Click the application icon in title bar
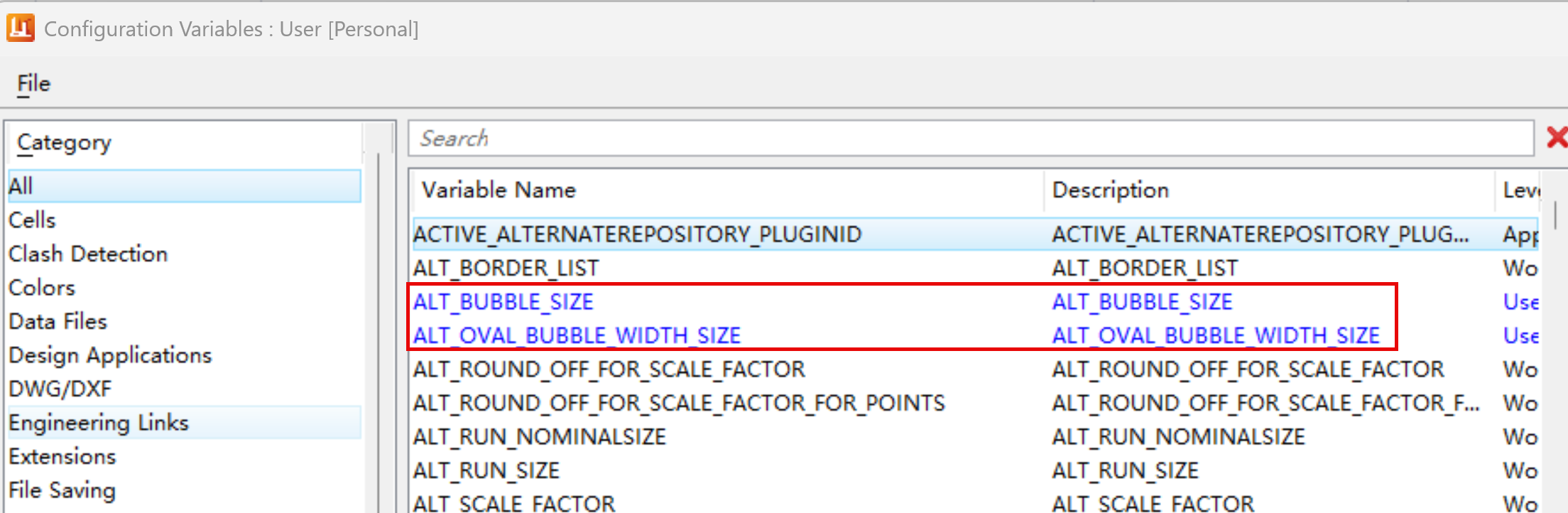Screen dimensions: 1568x513 pyautogui.click(x=21, y=28)
